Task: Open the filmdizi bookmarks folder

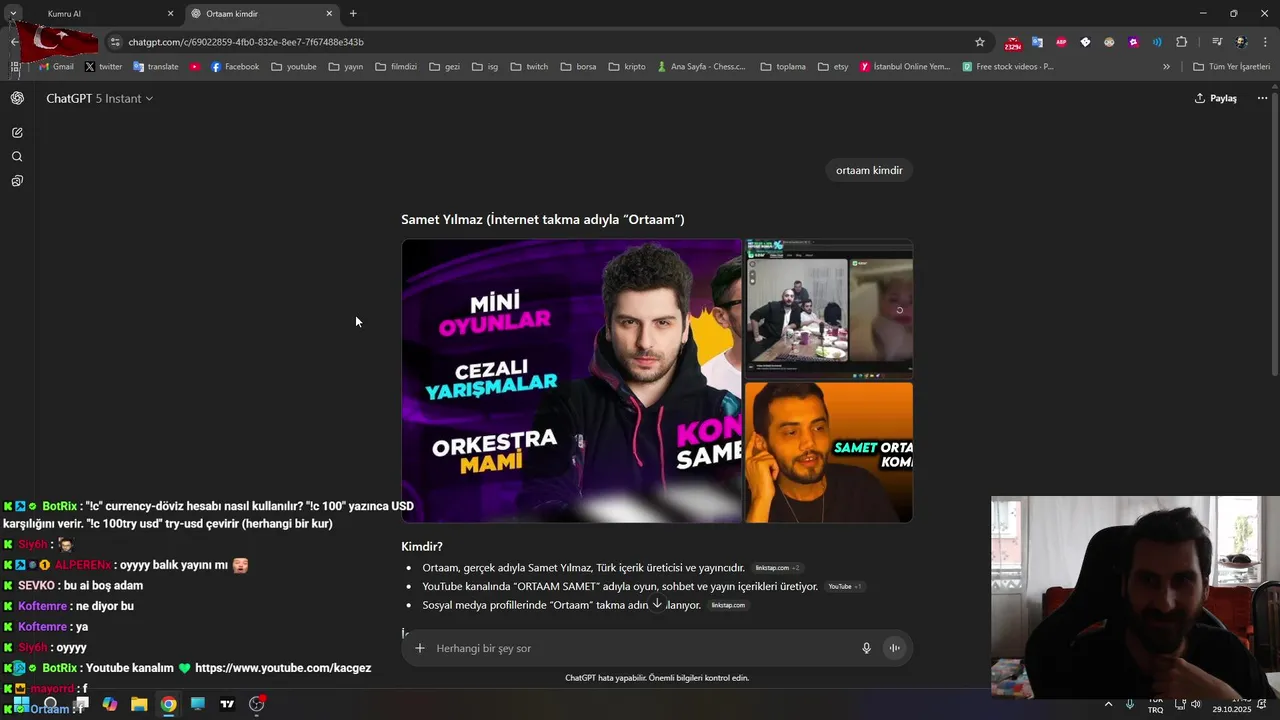Action: (396, 67)
